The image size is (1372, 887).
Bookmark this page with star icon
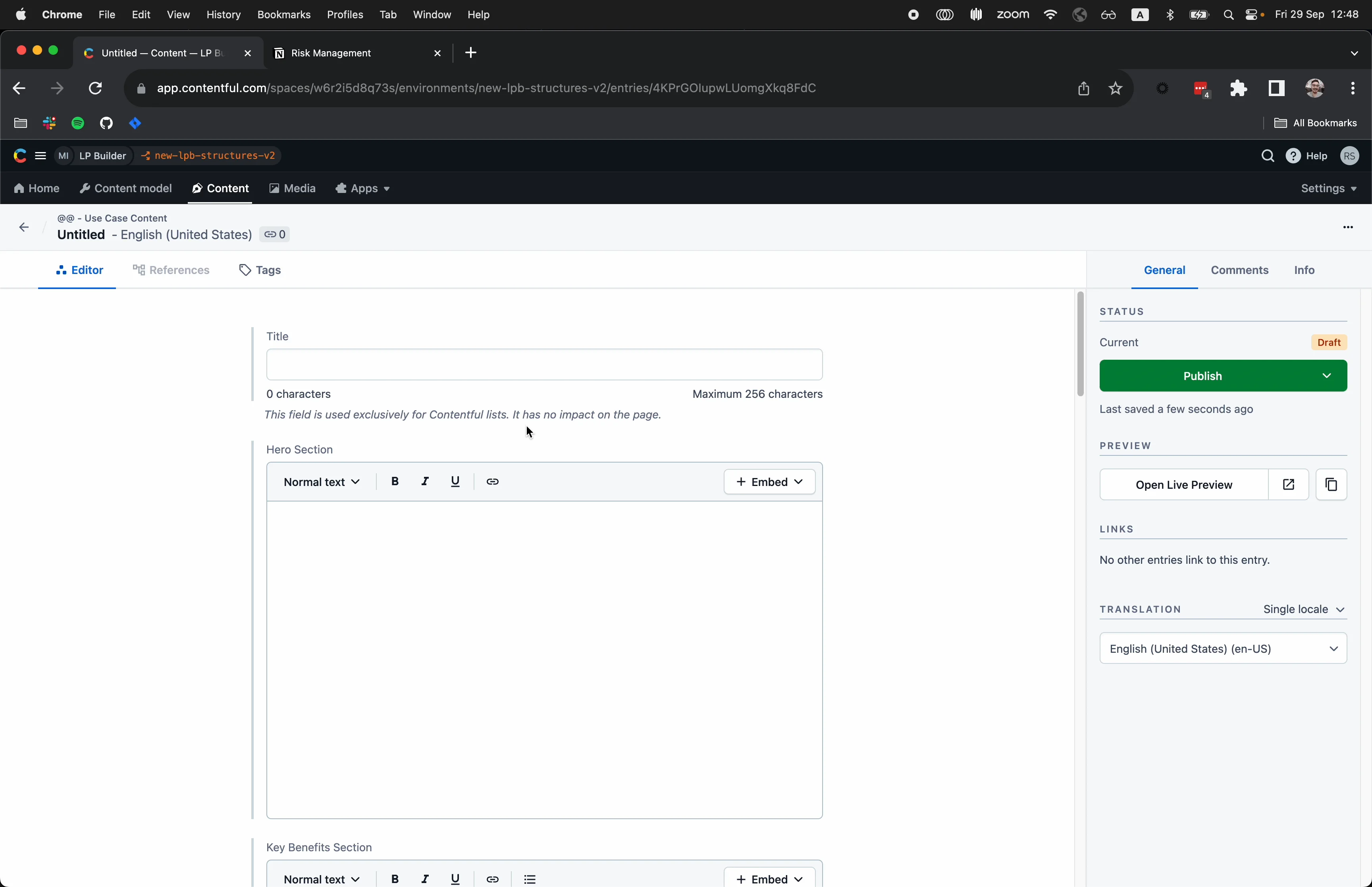click(x=1115, y=88)
